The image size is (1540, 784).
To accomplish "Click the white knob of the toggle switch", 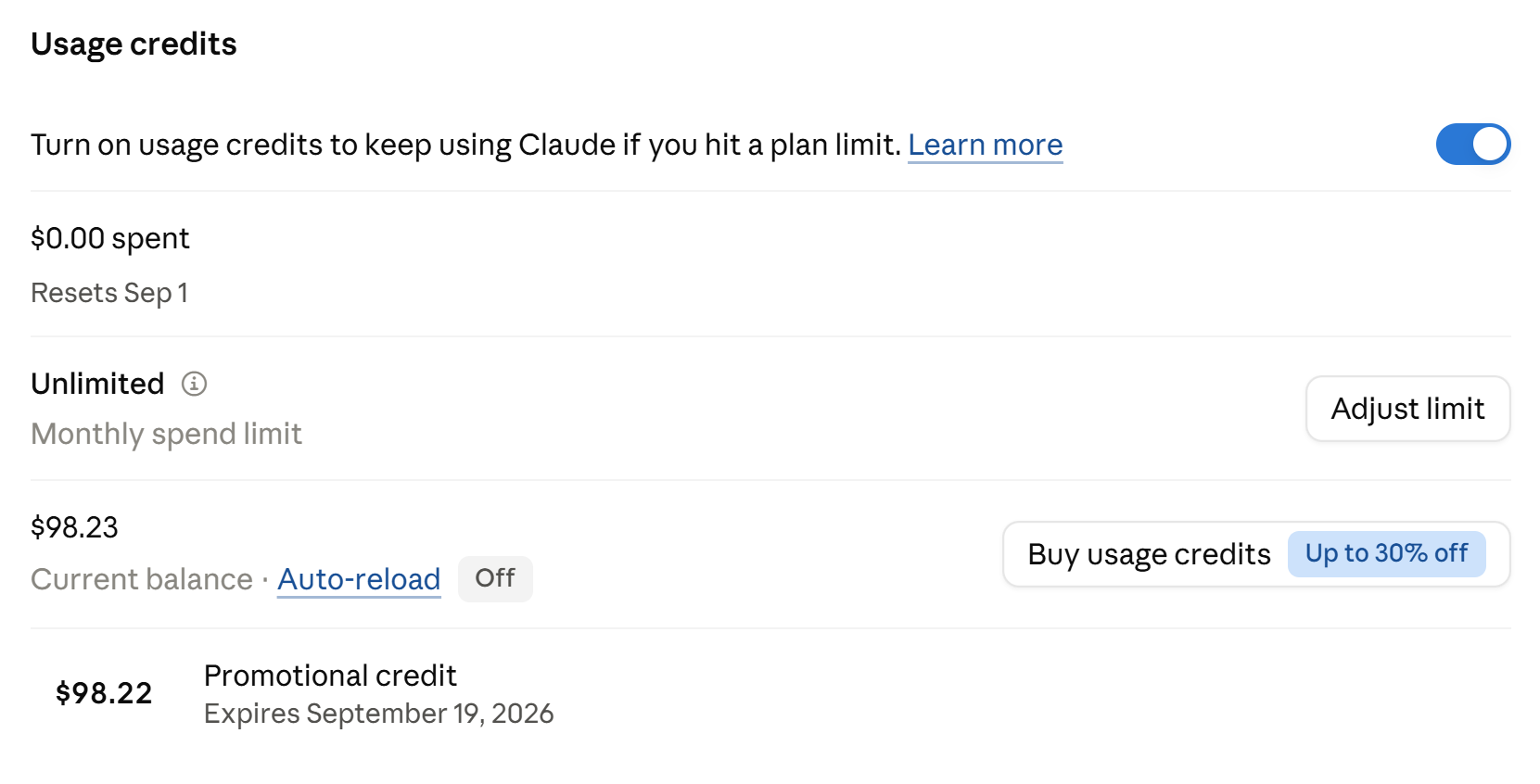I will click(1490, 145).
